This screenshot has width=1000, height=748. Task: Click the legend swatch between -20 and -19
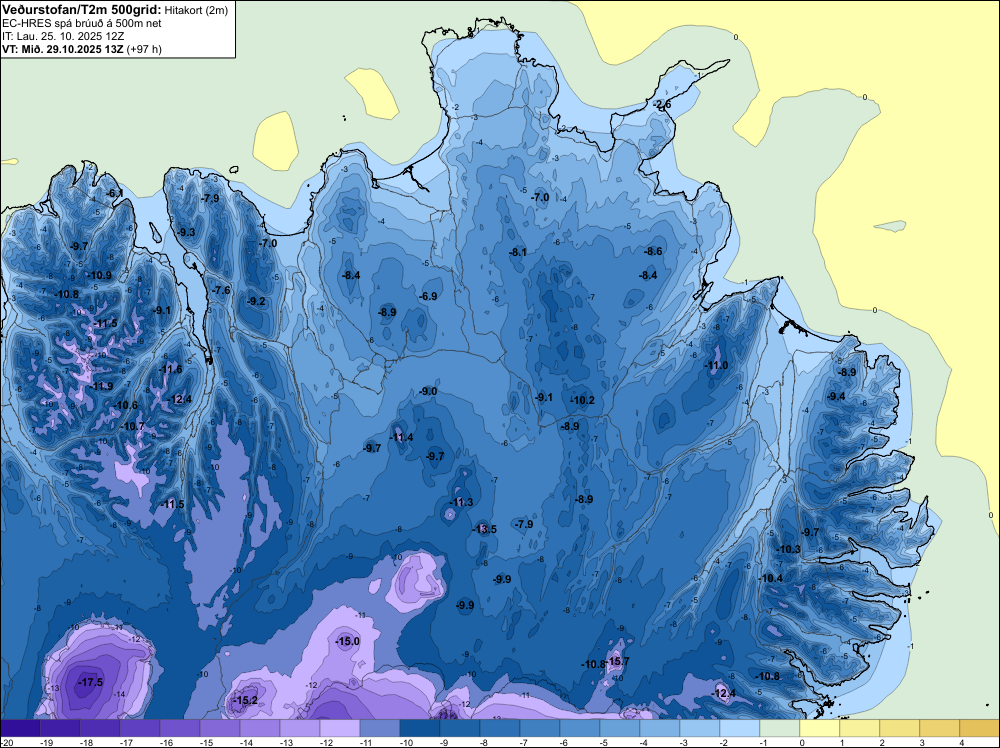tap(20, 728)
